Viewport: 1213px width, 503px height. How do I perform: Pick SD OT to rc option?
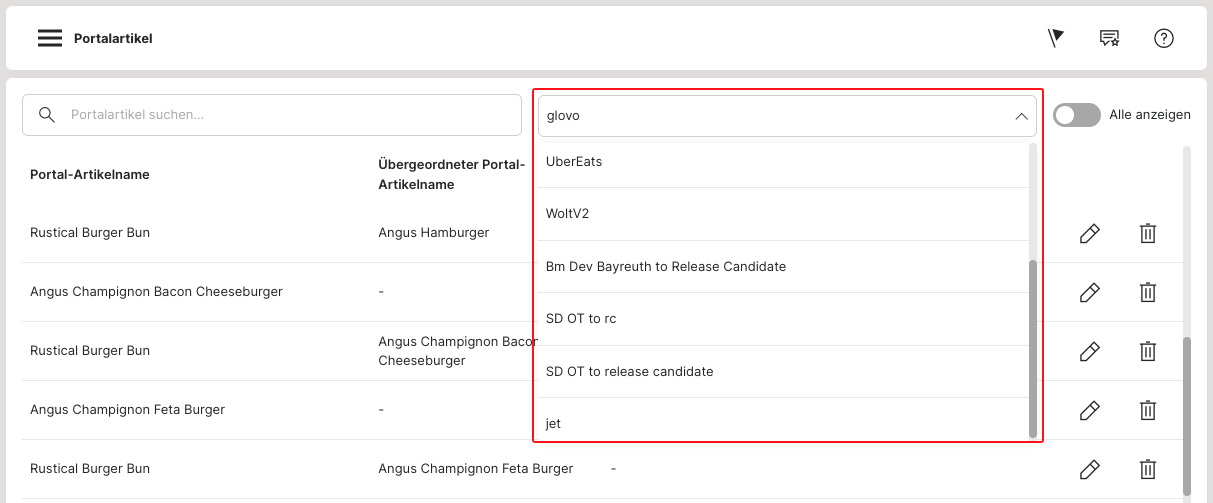coord(581,319)
